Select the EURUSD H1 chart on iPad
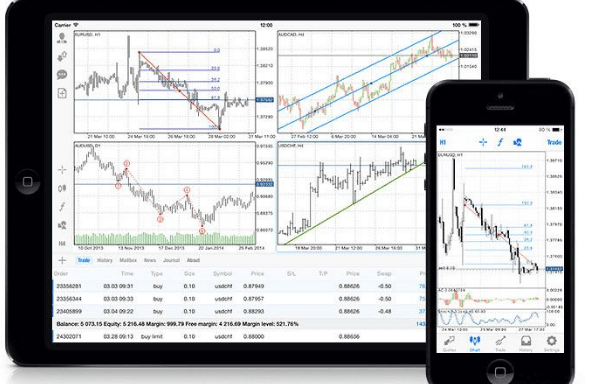The height and width of the screenshot is (384, 589). pos(165,82)
